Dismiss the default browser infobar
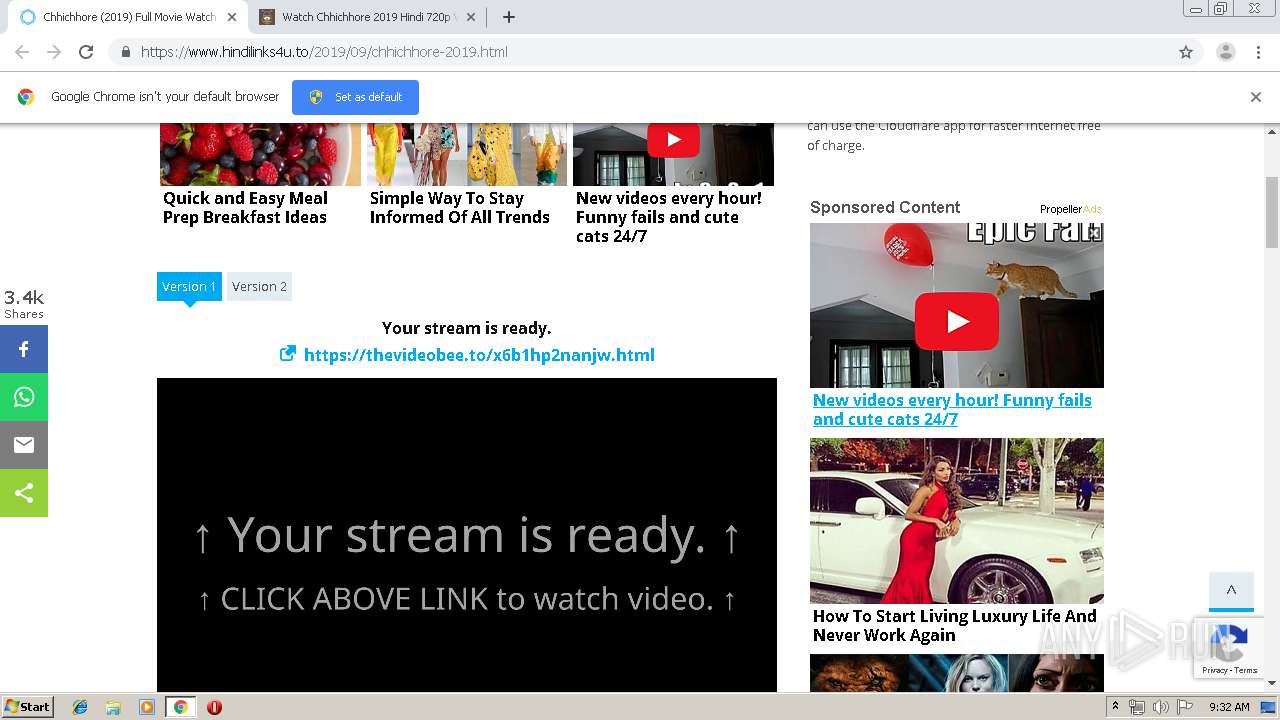1280x720 pixels. 1255,97
